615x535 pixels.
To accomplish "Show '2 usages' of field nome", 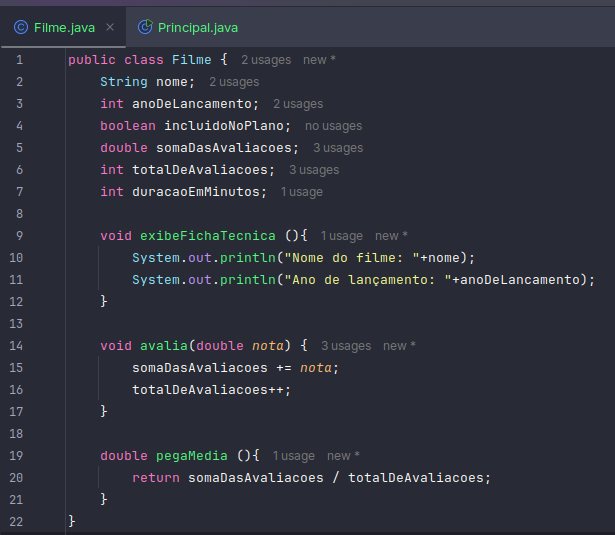I will [x=234, y=82].
